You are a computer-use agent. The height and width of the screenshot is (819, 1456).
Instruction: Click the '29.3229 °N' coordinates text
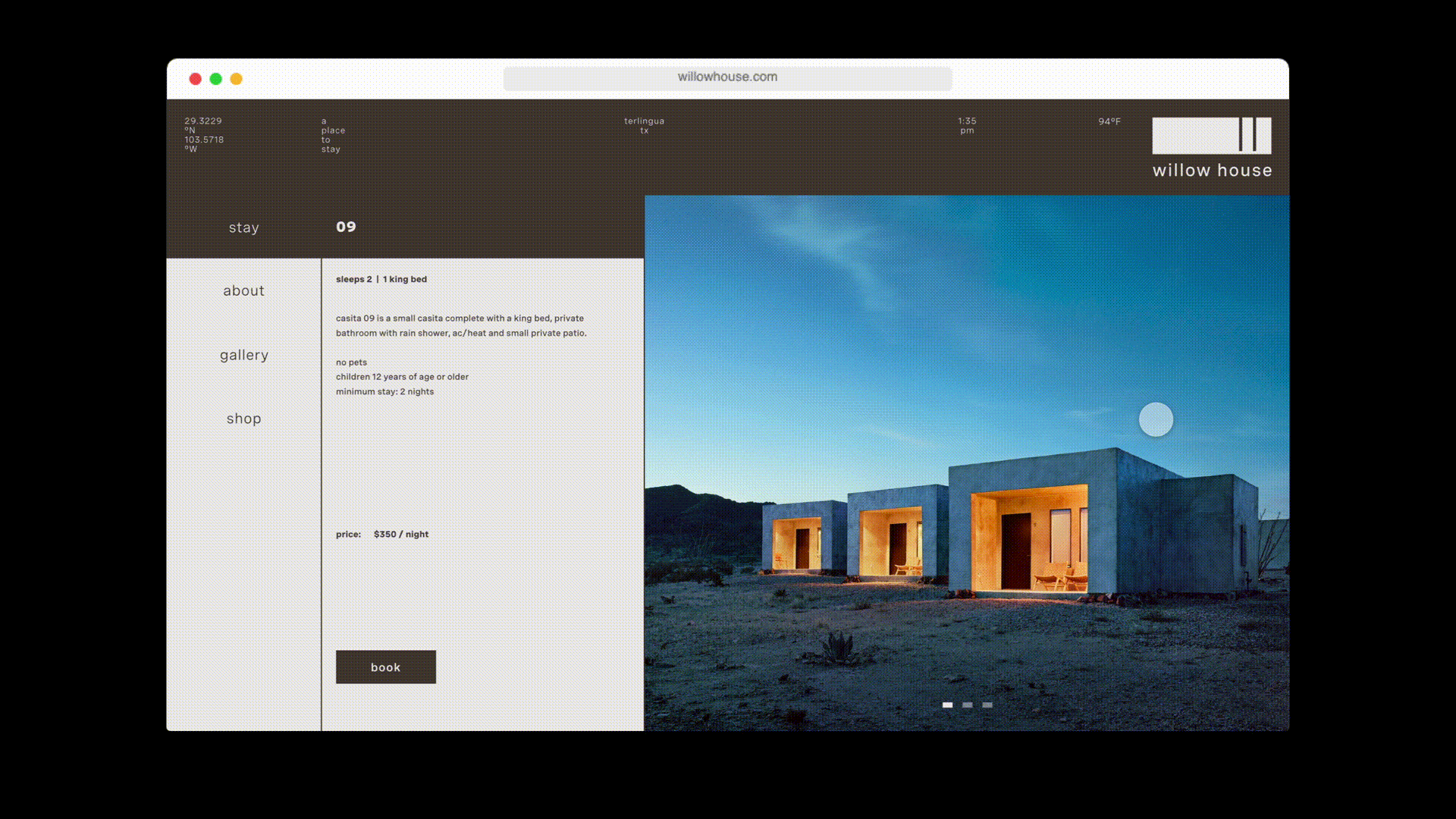[203, 125]
